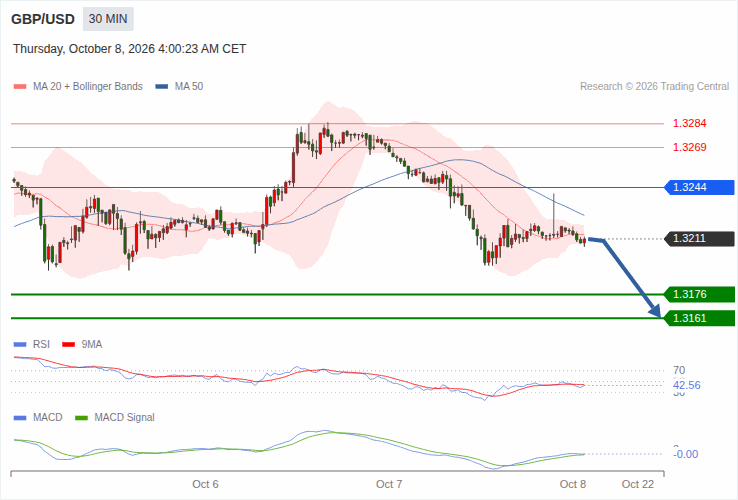The height and width of the screenshot is (500, 738).
Task: Select the 30 MIN timeframe badge
Action: point(108,19)
